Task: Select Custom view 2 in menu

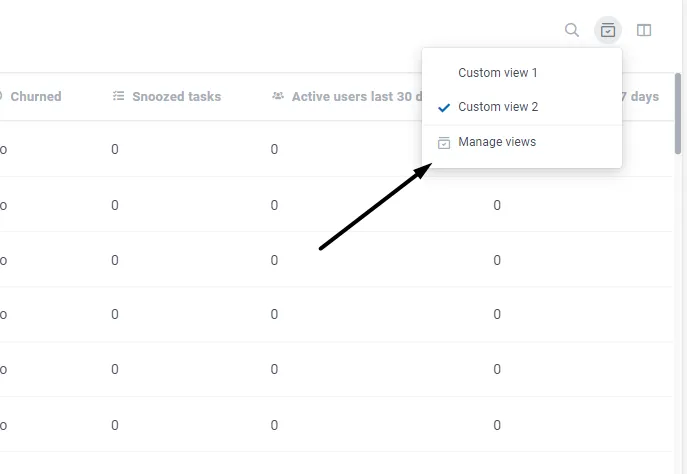Action: pyautogui.click(x=522, y=107)
